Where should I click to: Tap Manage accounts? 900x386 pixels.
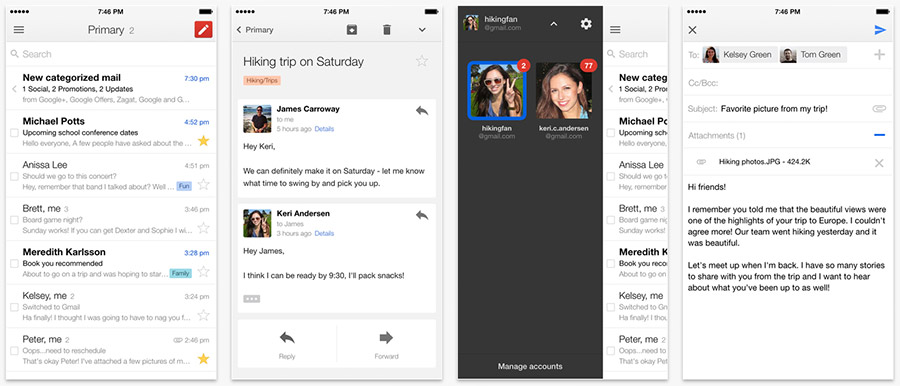pyautogui.click(x=530, y=366)
